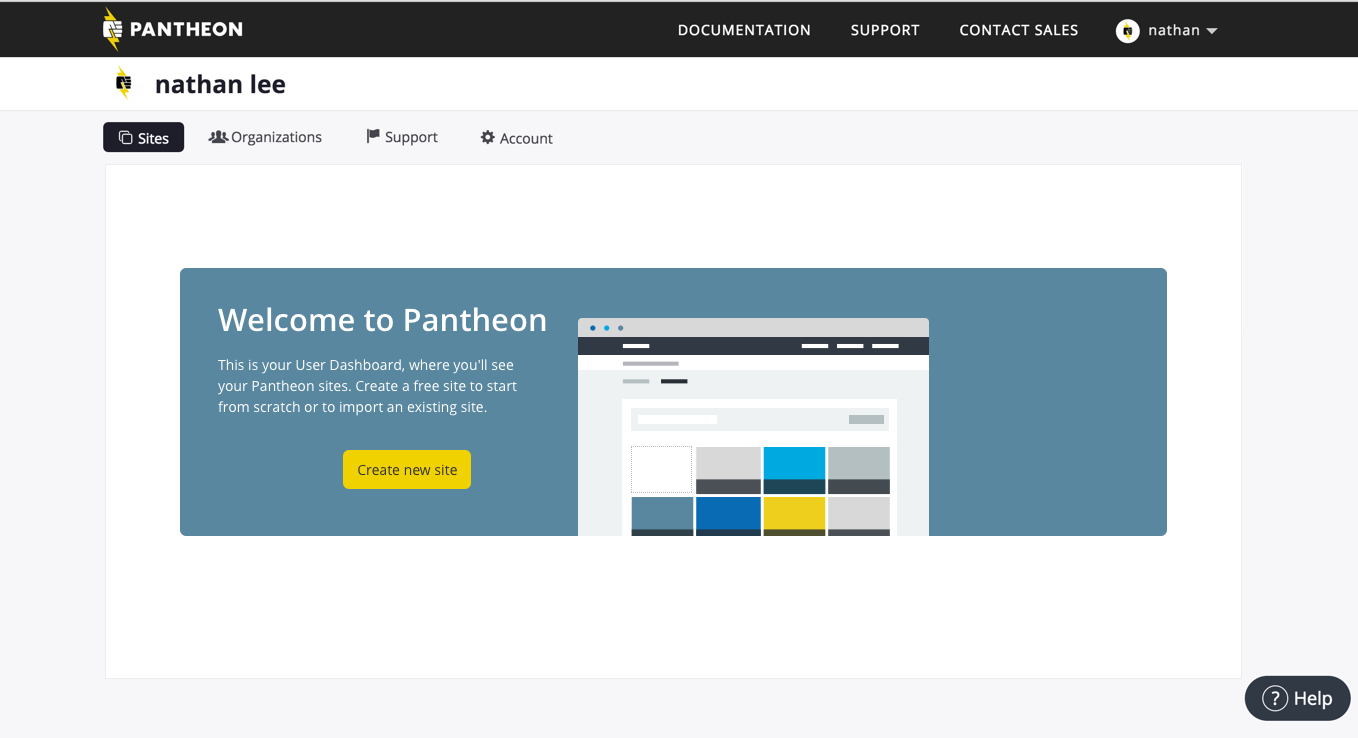Click the profile icon beside nathan lee
1358x738 pixels.
123,83
